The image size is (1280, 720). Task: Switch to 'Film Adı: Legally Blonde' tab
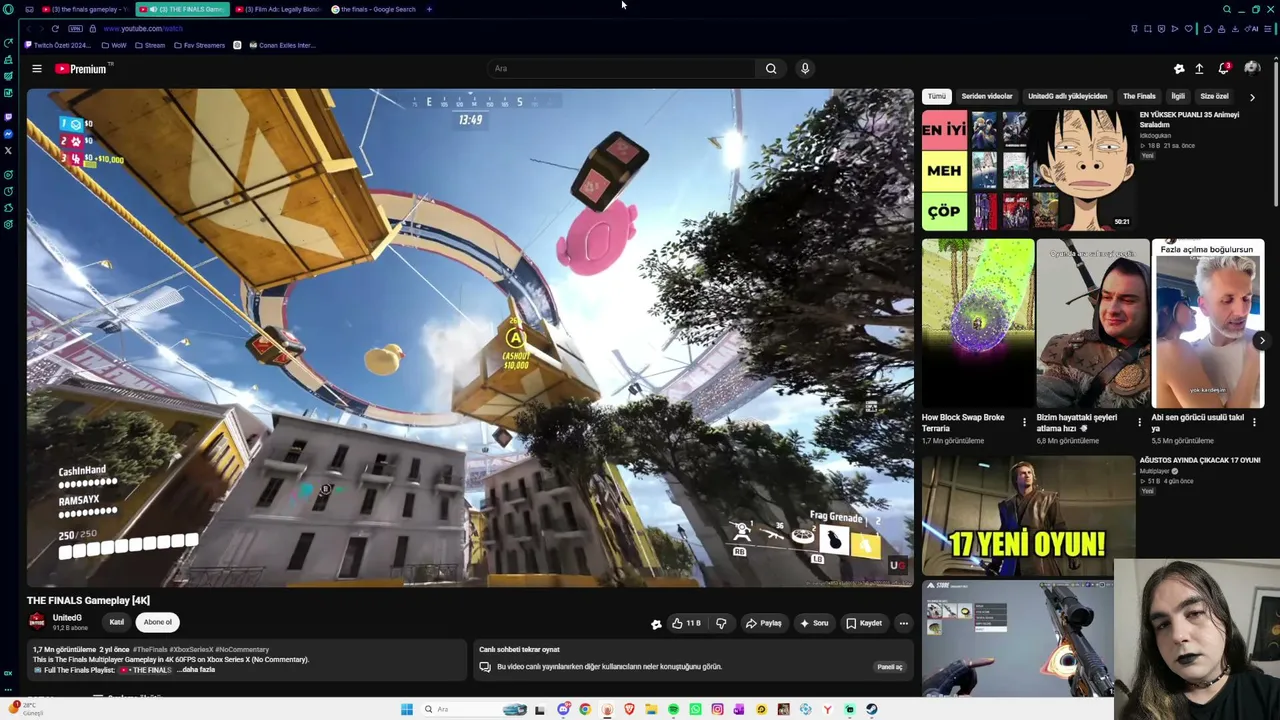(276, 9)
